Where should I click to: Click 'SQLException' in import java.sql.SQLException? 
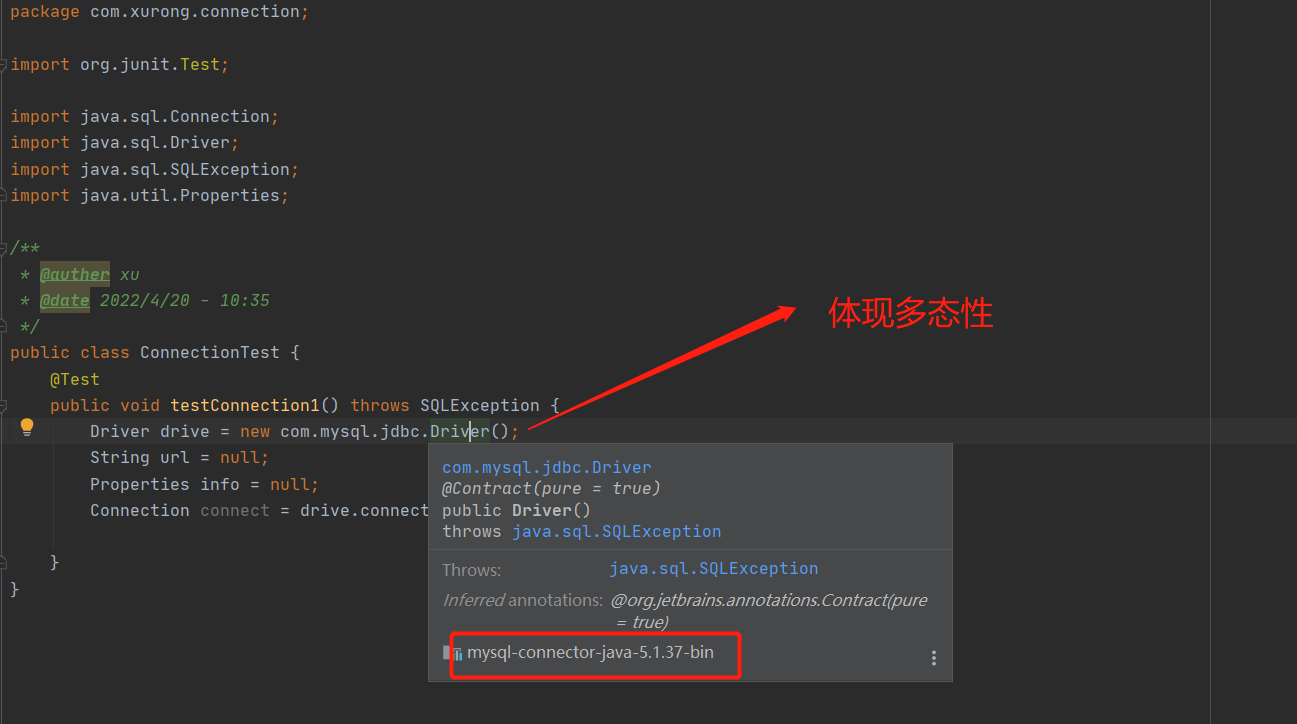[x=230, y=169]
